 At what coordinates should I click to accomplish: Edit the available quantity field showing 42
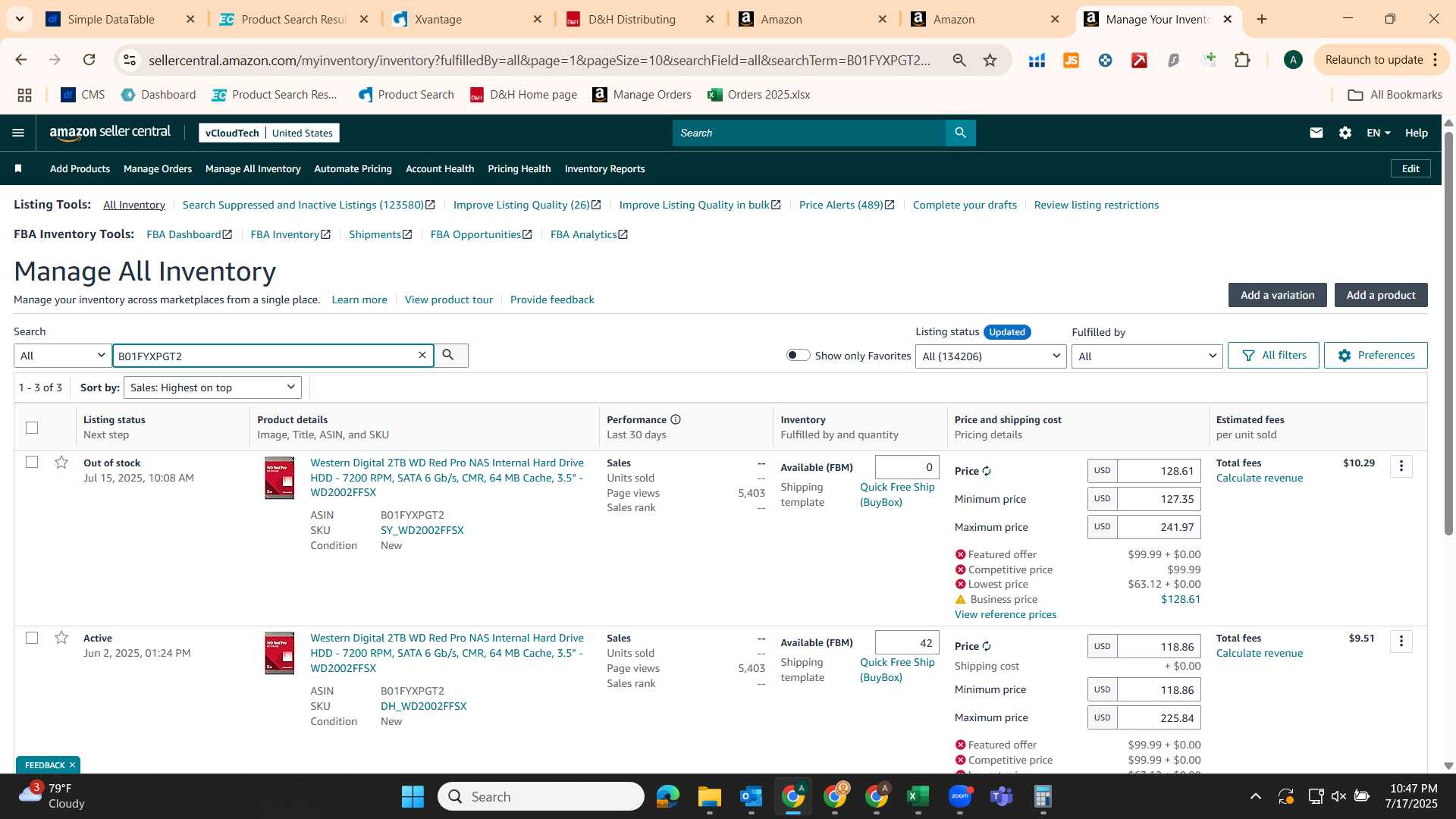coord(907,642)
